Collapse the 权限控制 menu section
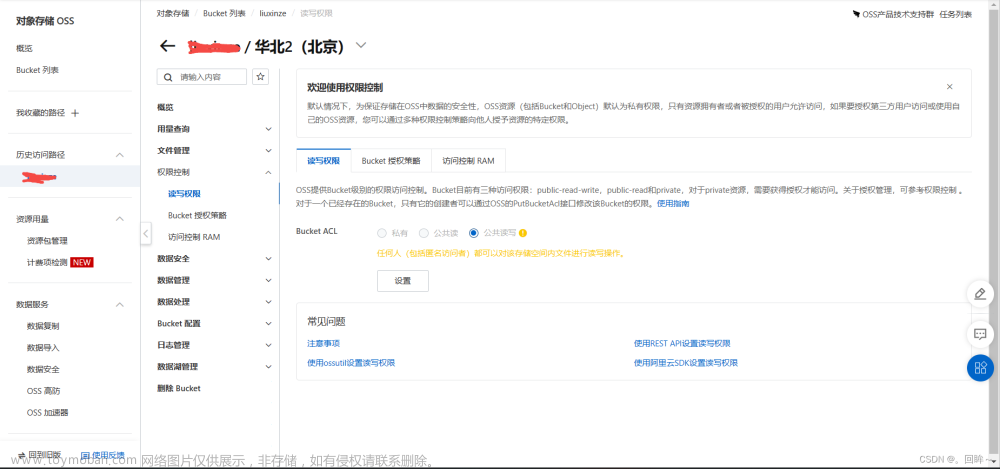This screenshot has height=469, width=1000. point(268,172)
